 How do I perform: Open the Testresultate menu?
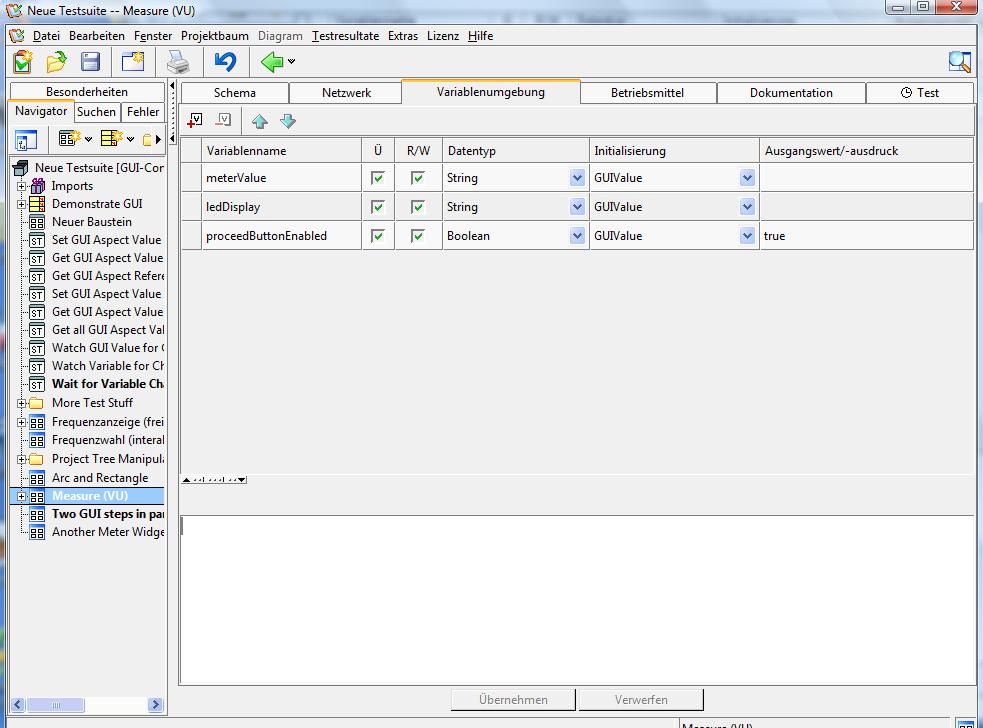(x=345, y=36)
